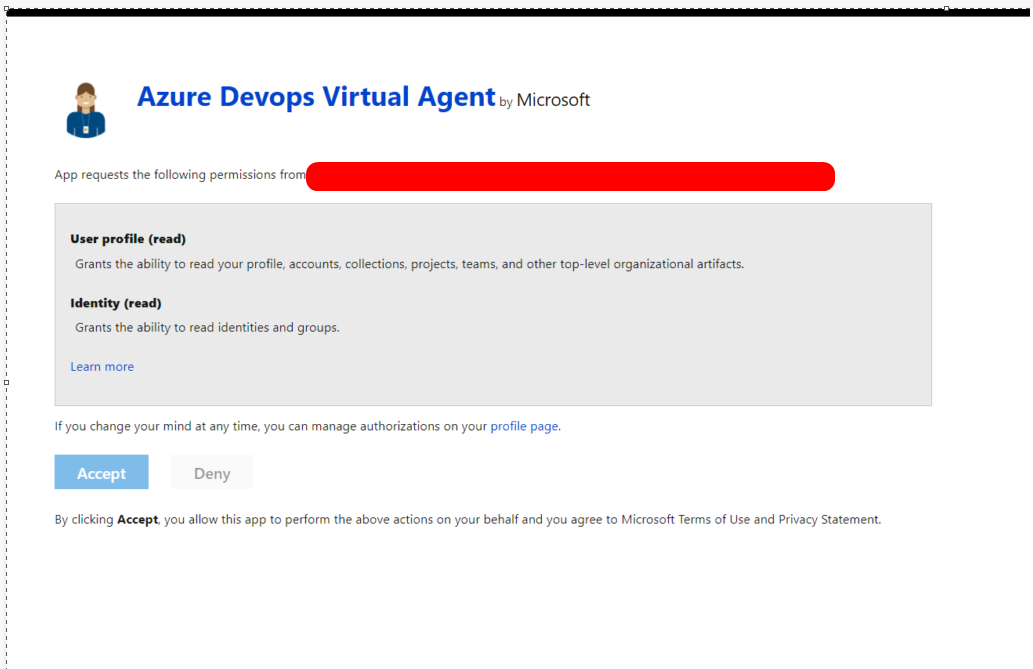This screenshot has height=669, width=1033.
Task: Click the Deny button
Action: tap(211, 471)
